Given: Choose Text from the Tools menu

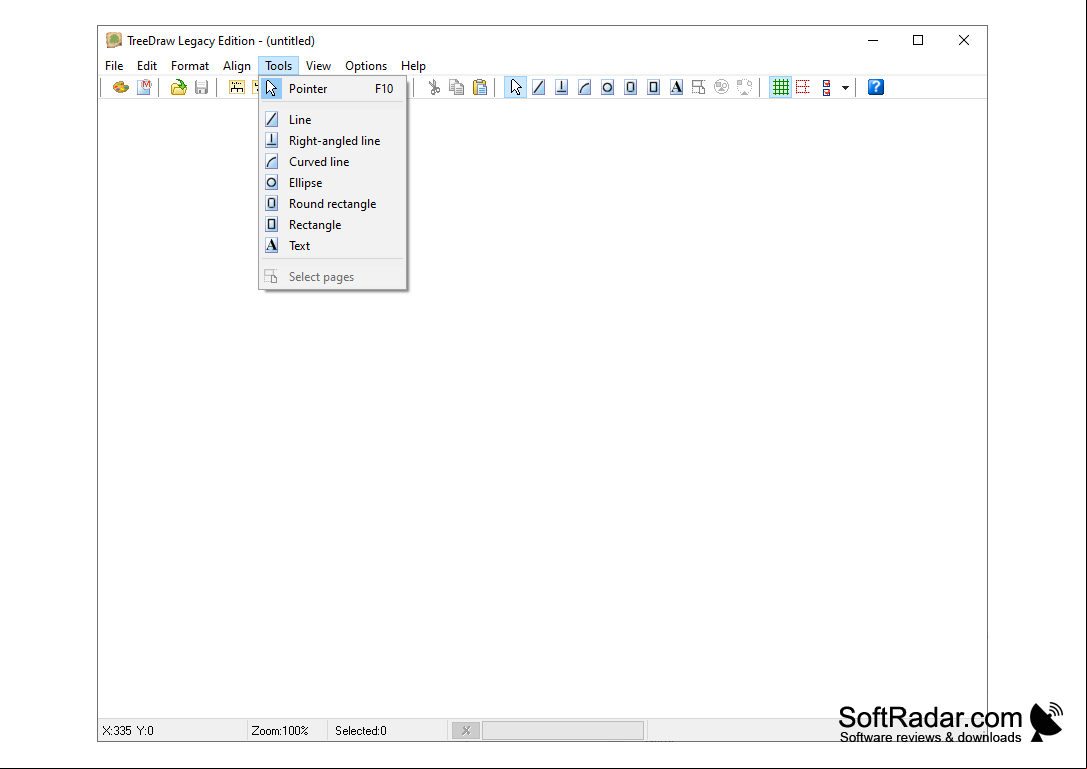Looking at the screenshot, I should [332, 245].
